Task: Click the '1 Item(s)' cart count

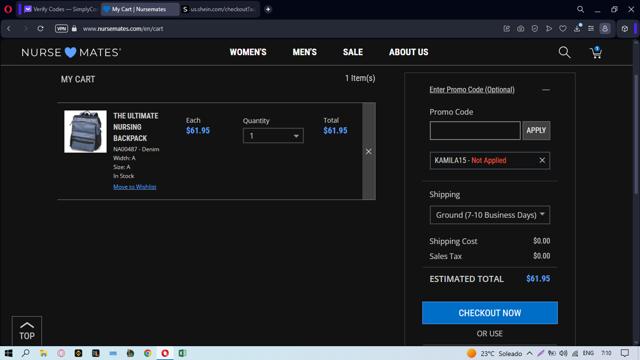Action: tap(360, 78)
